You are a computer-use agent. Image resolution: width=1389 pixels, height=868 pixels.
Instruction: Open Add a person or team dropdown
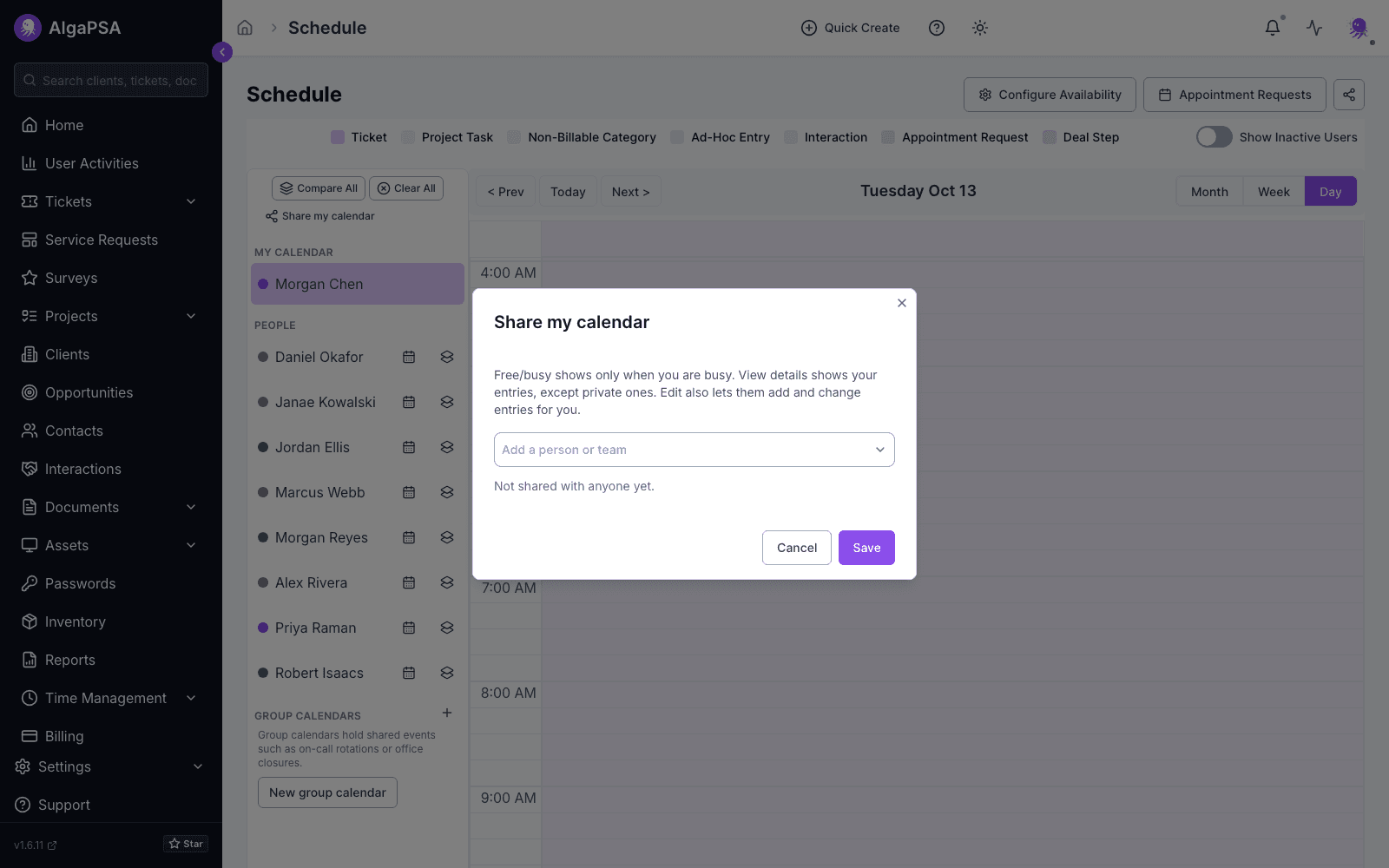coord(694,450)
